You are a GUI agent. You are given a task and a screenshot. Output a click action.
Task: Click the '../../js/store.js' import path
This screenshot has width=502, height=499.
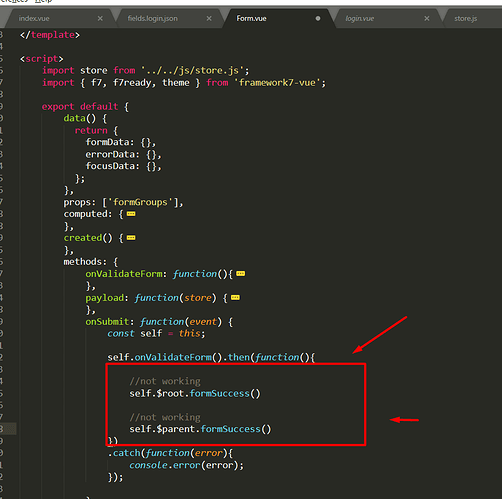[193, 70]
